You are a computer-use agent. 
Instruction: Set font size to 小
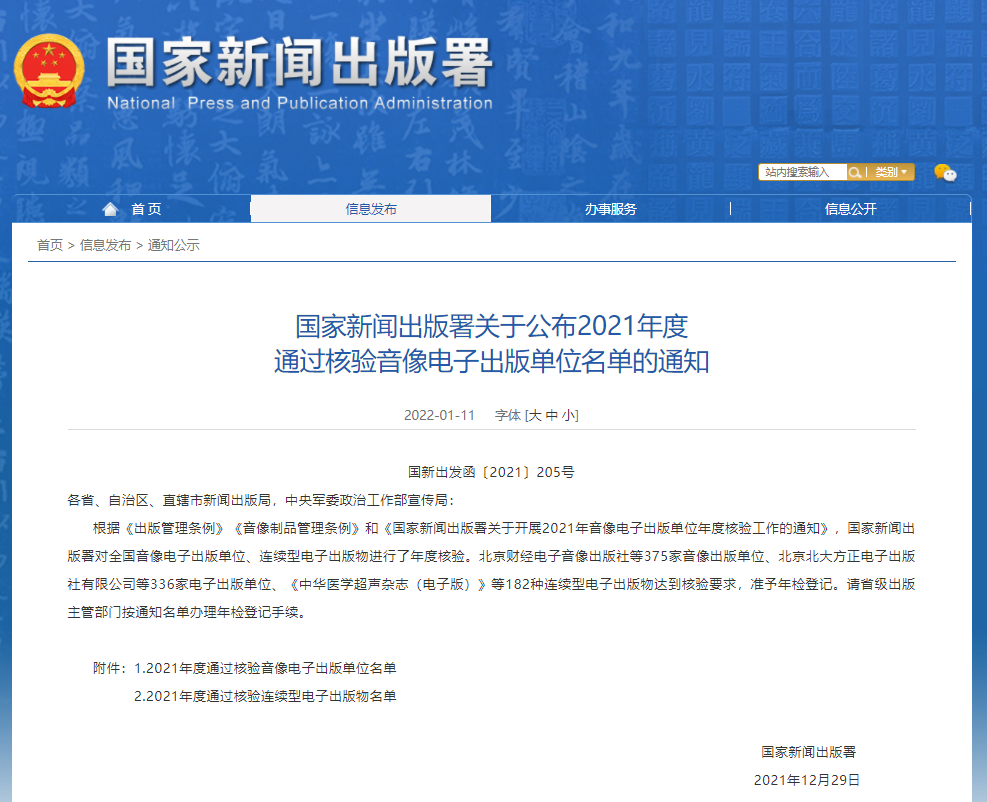[570, 414]
